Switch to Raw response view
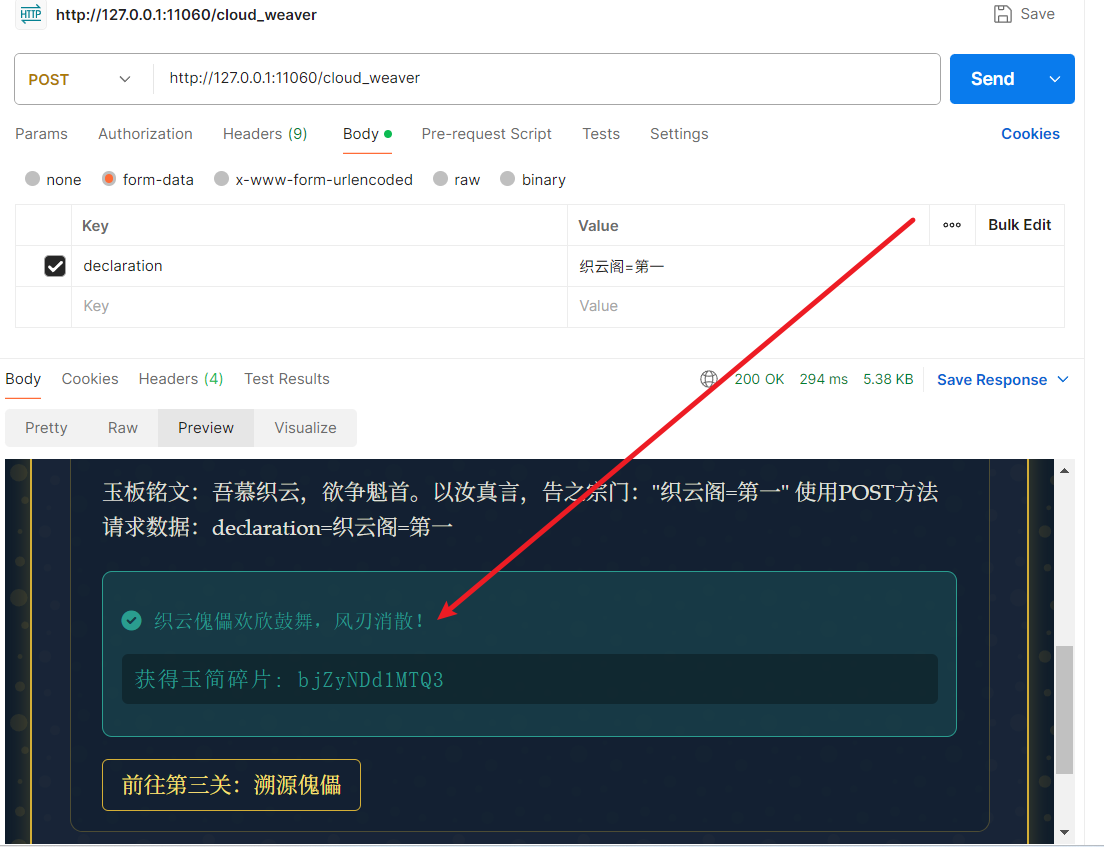1104x847 pixels. point(123,428)
